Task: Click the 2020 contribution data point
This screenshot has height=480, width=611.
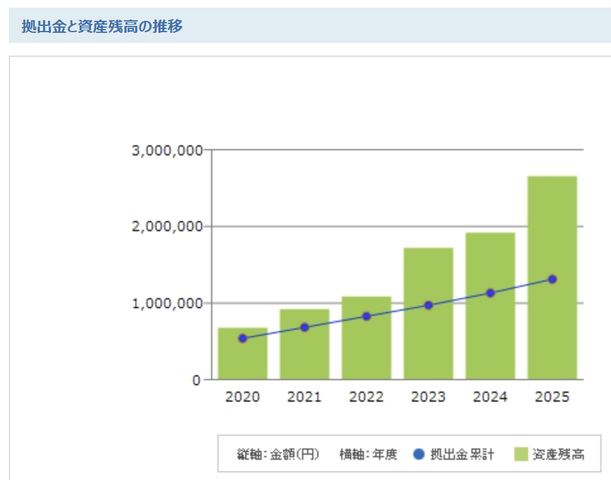Action: (x=242, y=339)
